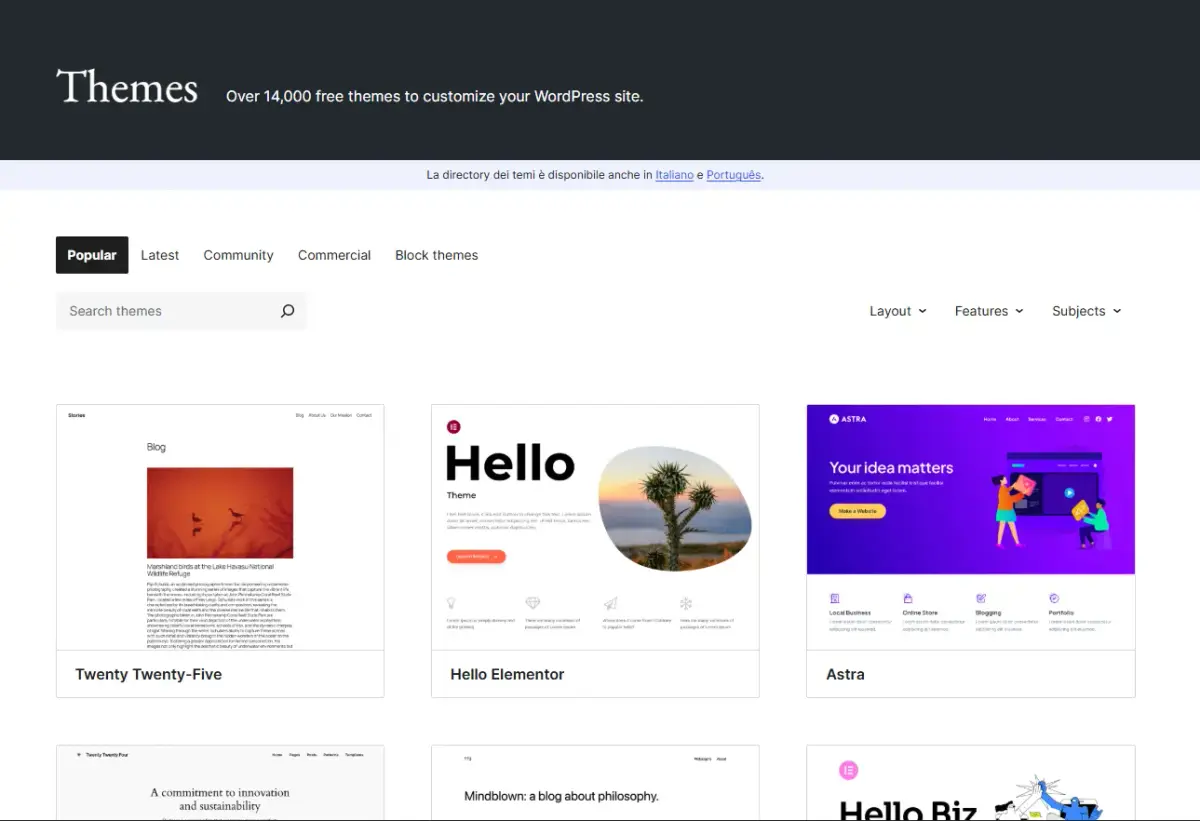Click the Blogging pencil icon in Astra preview
The height and width of the screenshot is (821, 1200).
[x=981, y=597]
